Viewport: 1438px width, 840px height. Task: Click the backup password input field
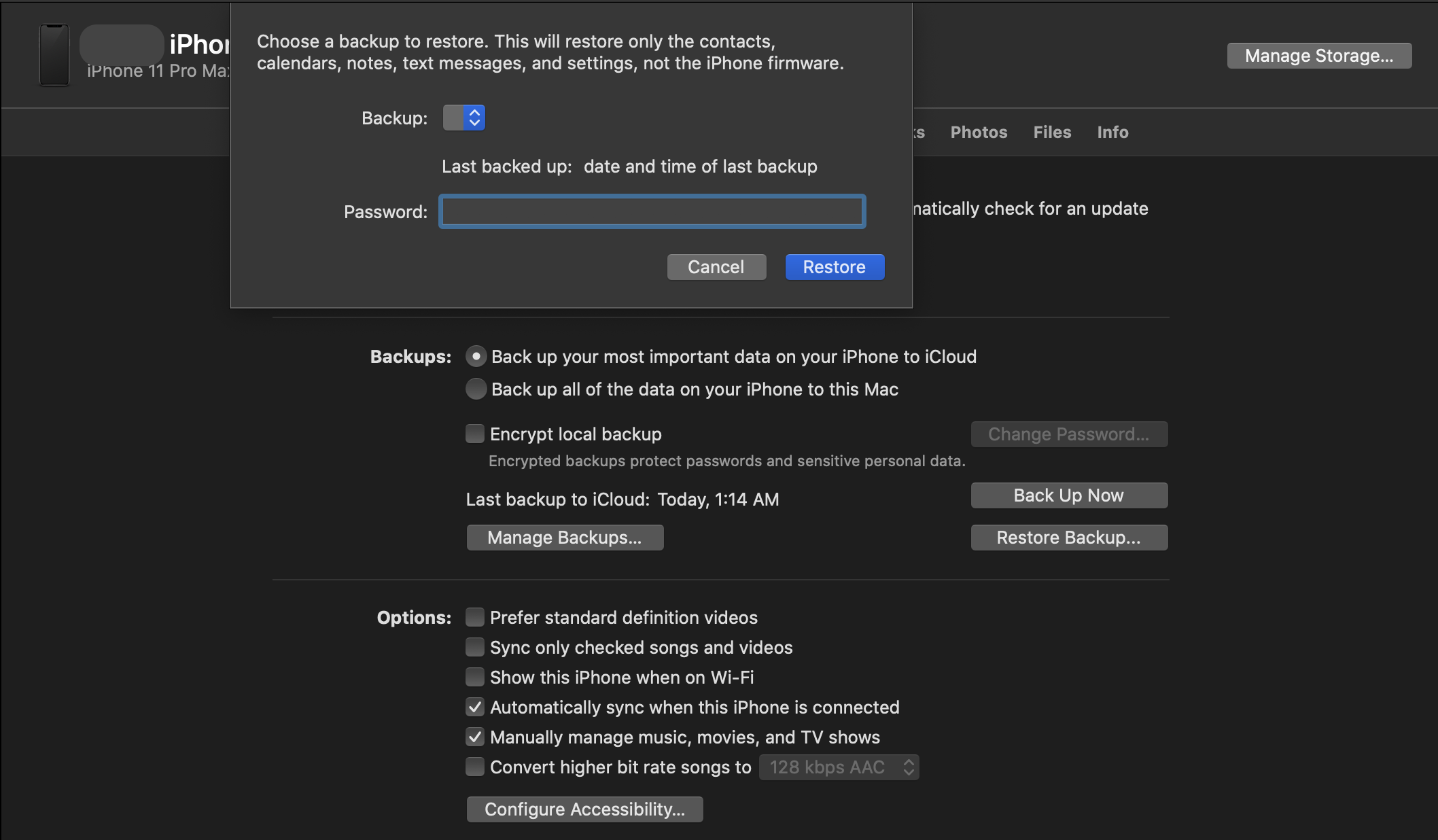click(653, 212)
